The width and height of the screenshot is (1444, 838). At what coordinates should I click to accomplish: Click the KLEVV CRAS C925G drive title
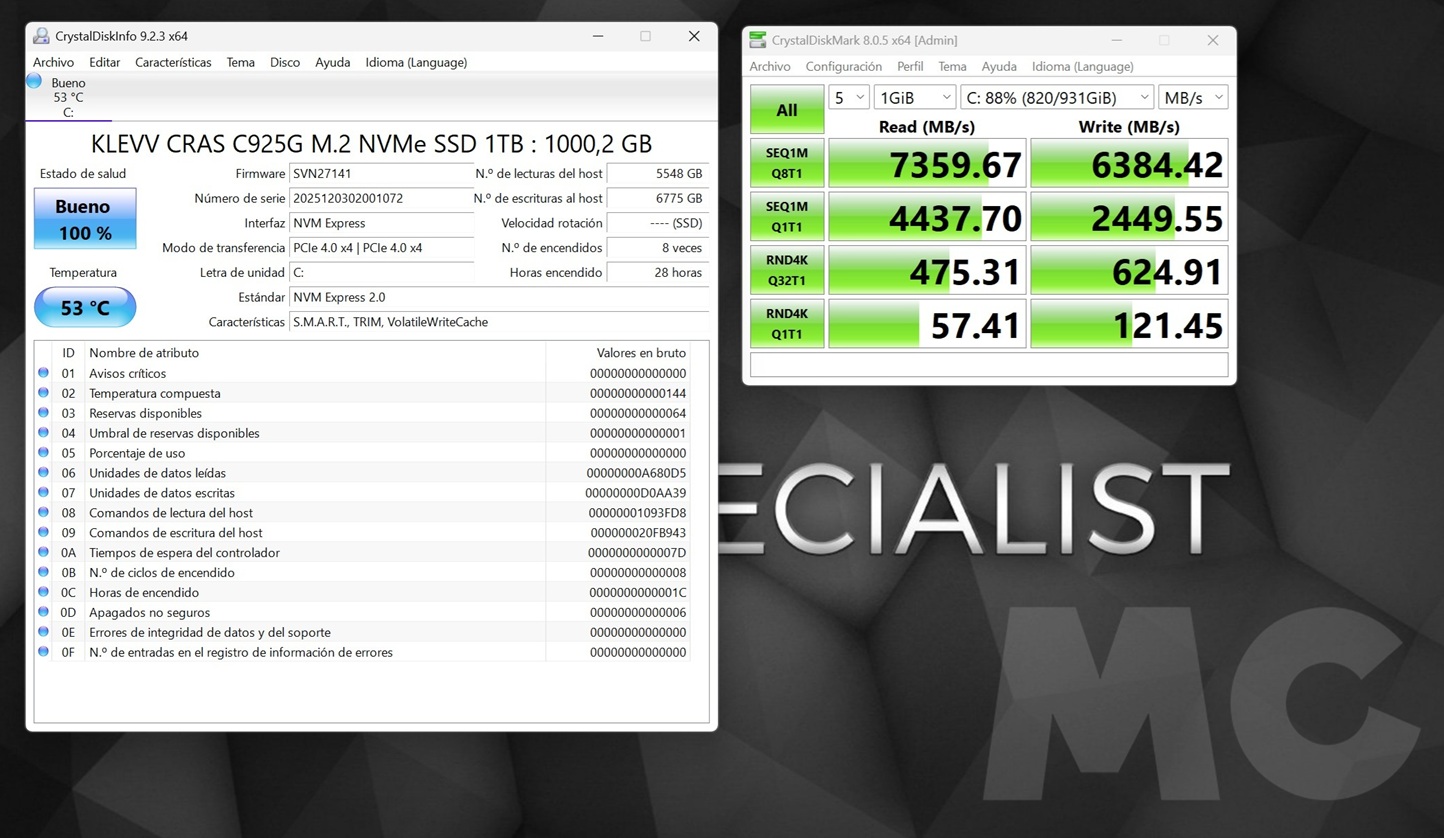click(371, 143)
